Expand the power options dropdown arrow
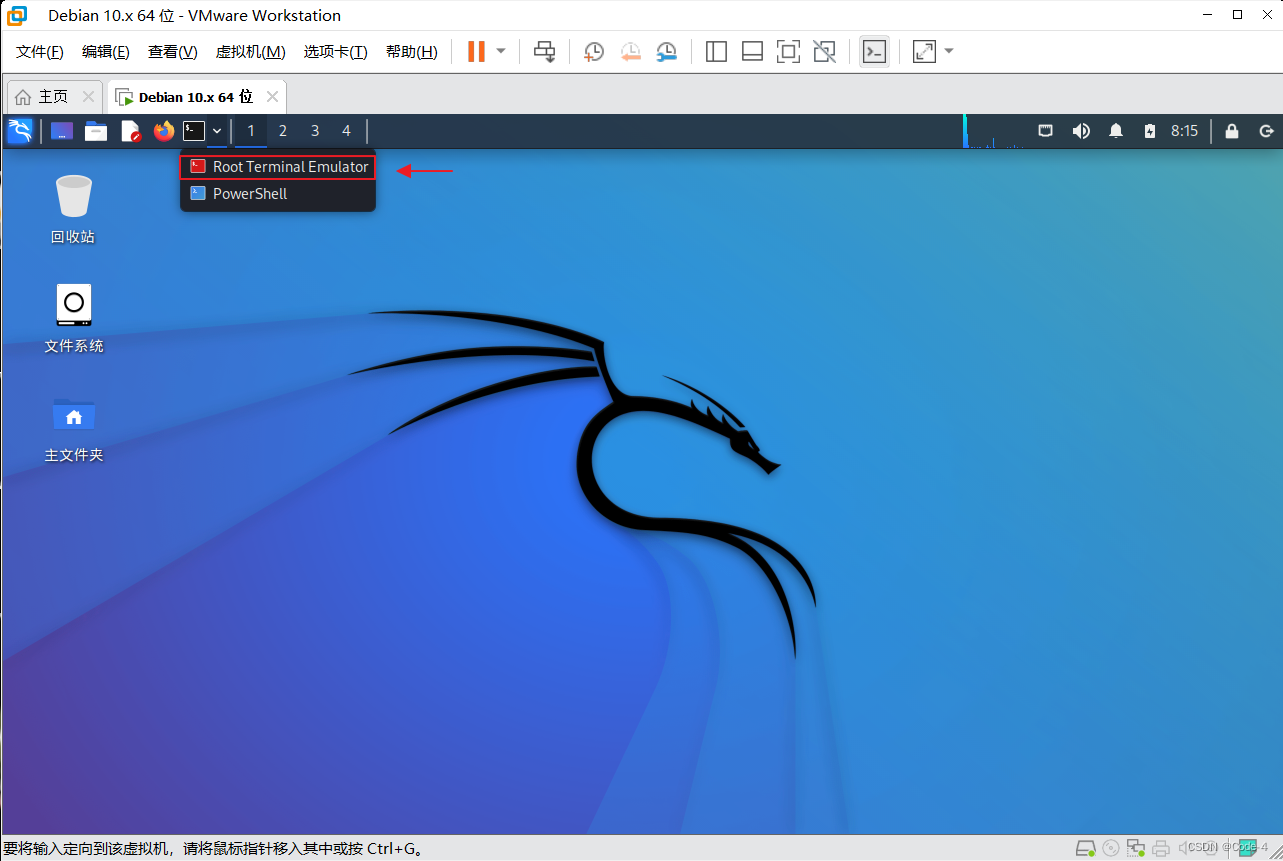 (501, 51)
